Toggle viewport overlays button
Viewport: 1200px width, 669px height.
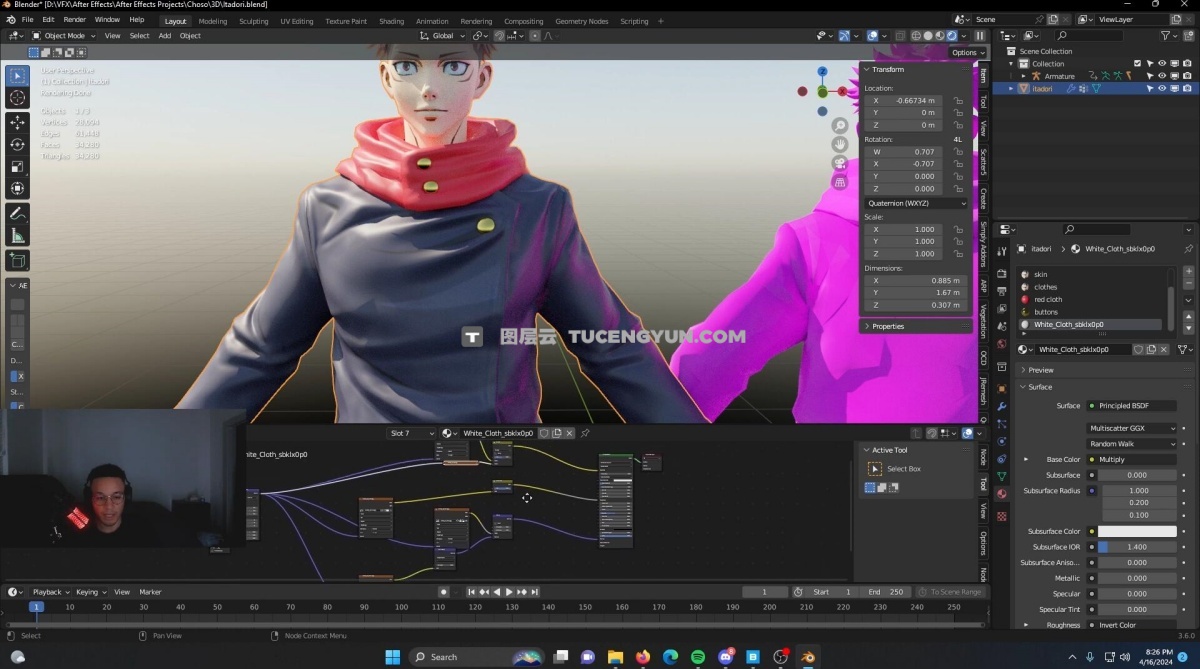[872, 36]
